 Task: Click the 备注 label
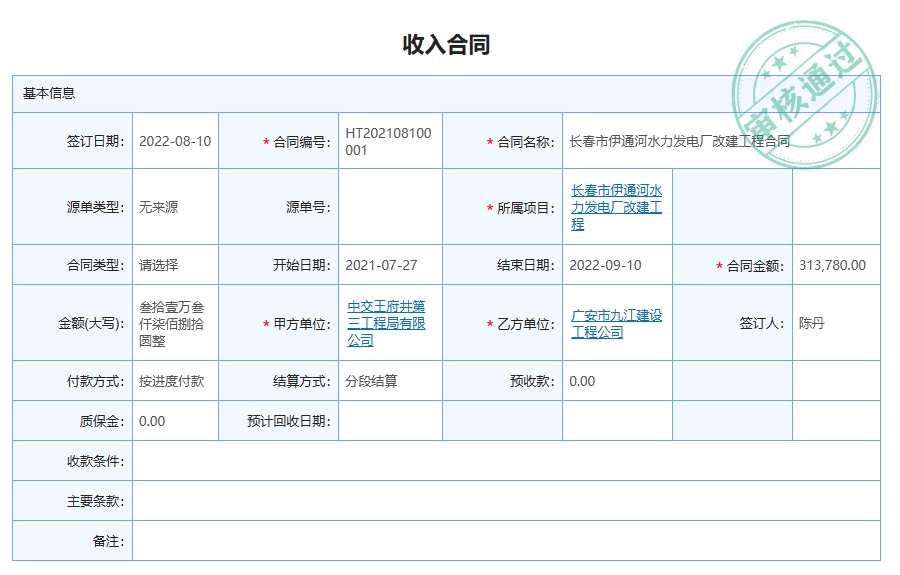(108, 541)
